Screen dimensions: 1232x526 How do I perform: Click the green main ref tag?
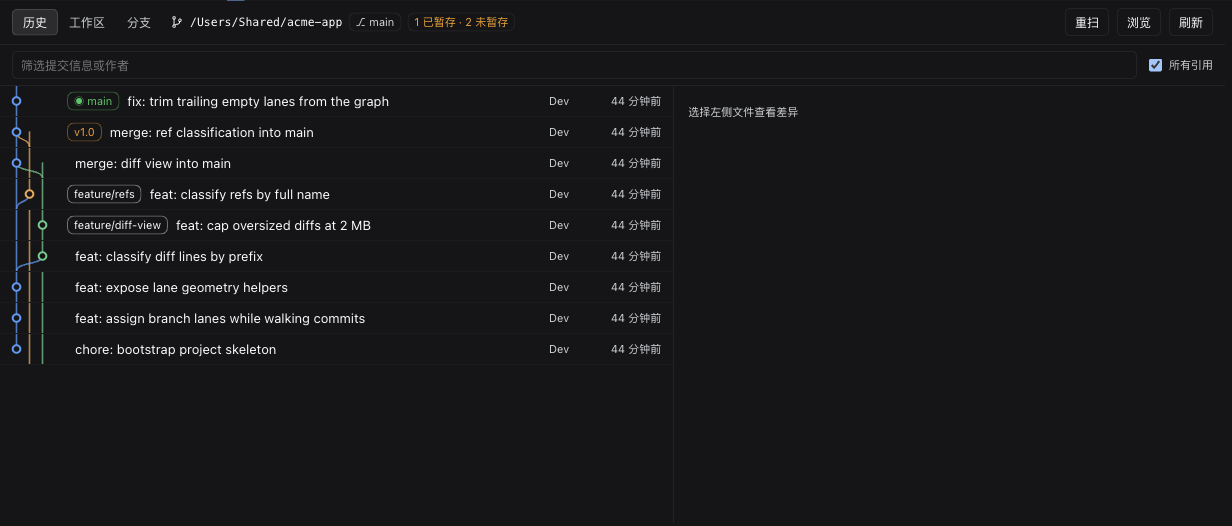93,101
